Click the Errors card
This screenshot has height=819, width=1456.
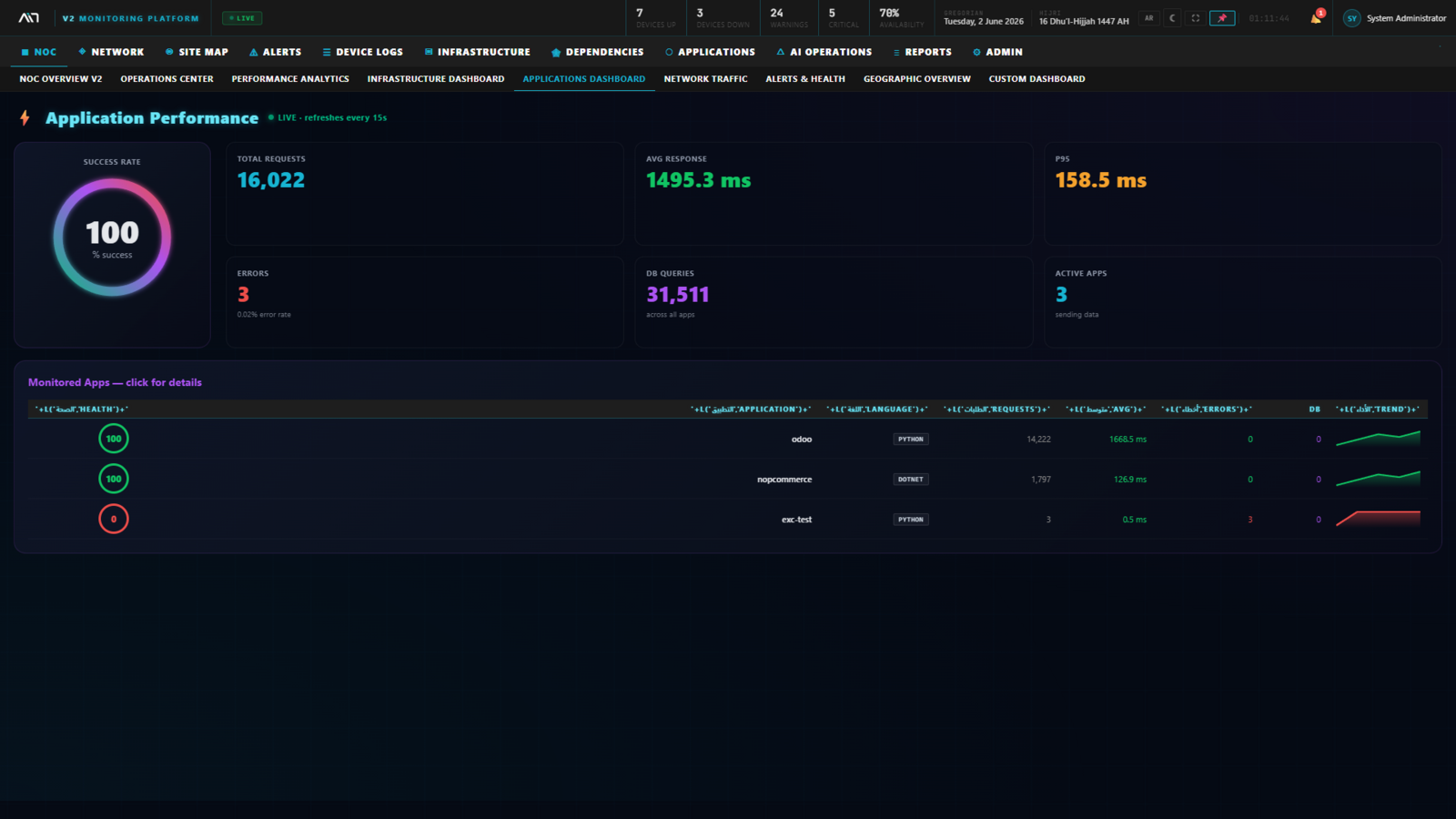[425, 302]
